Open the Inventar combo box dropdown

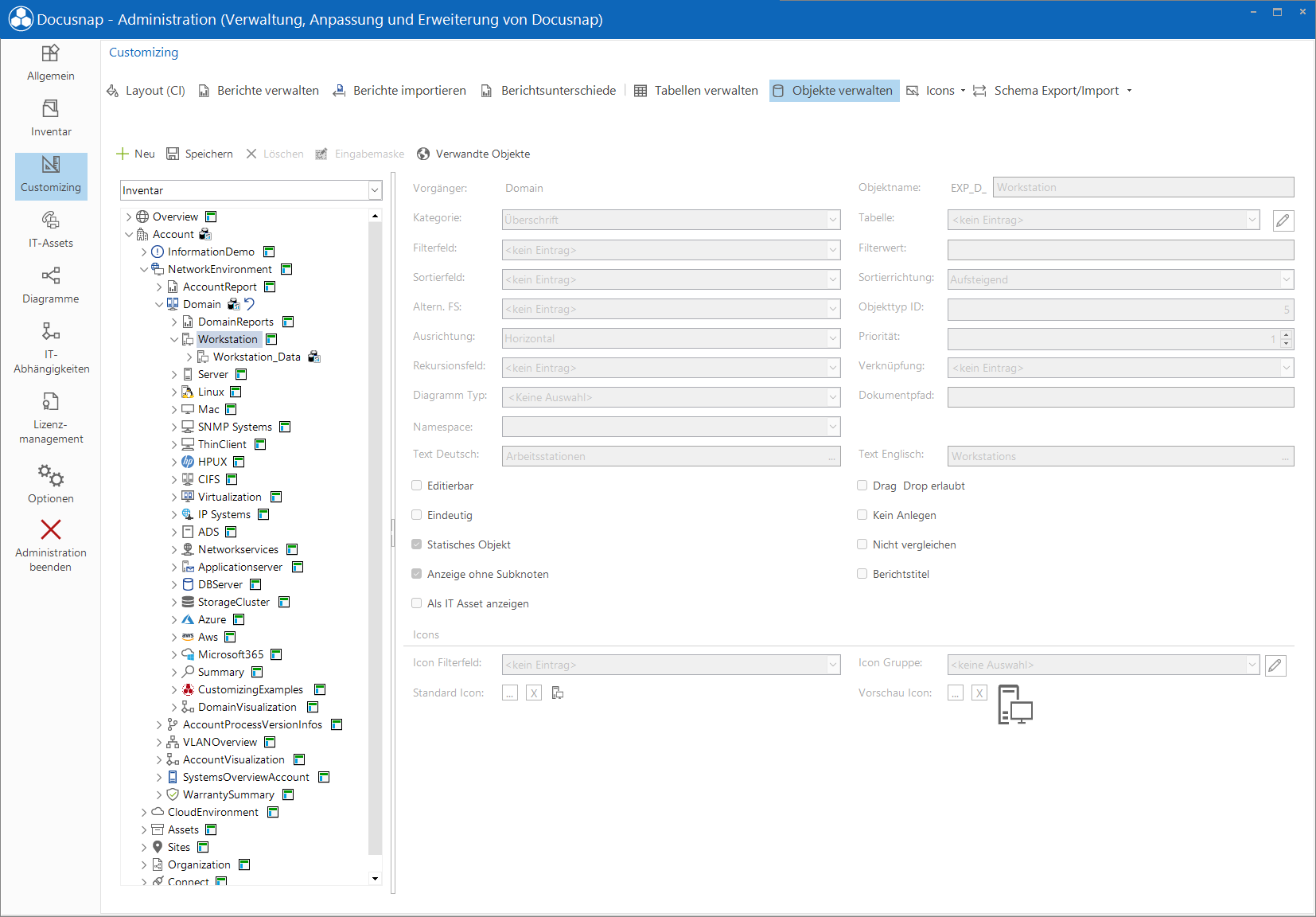tap(375, 190)
